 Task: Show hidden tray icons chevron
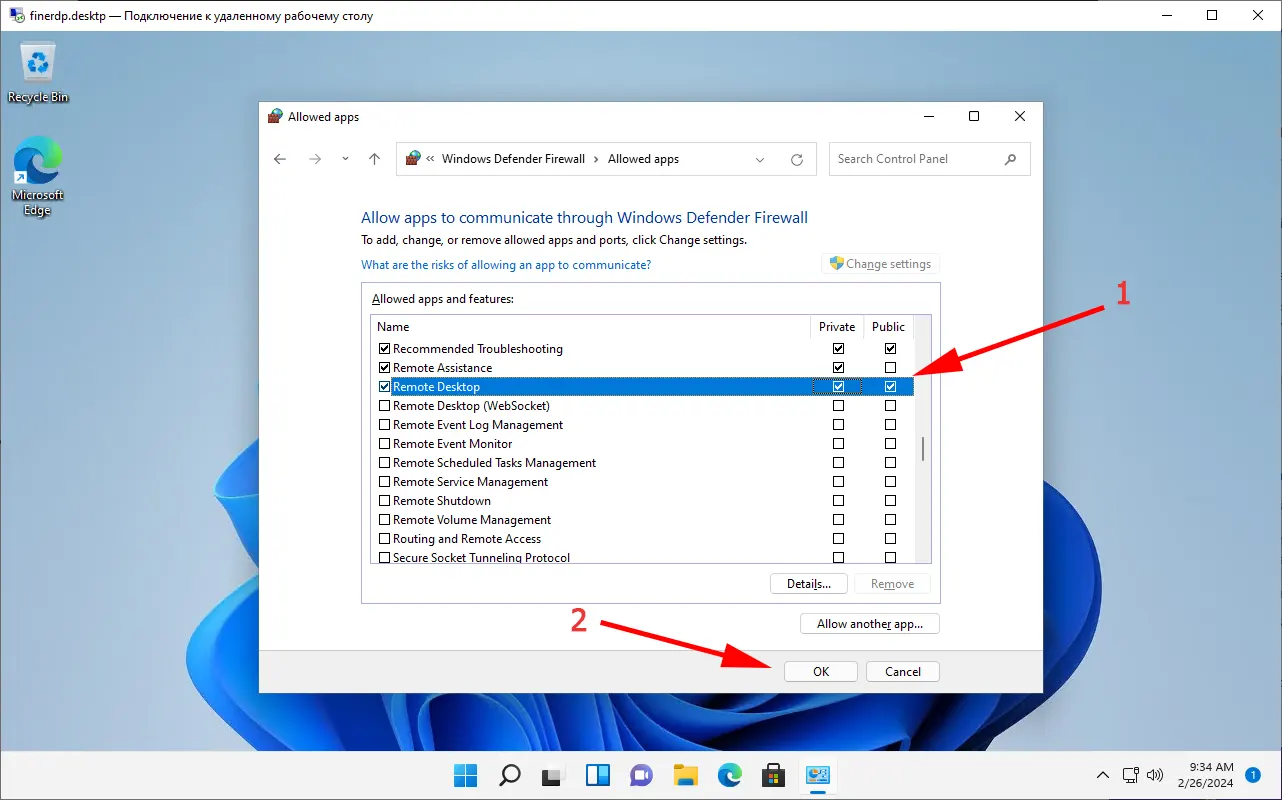(1103, 775)
